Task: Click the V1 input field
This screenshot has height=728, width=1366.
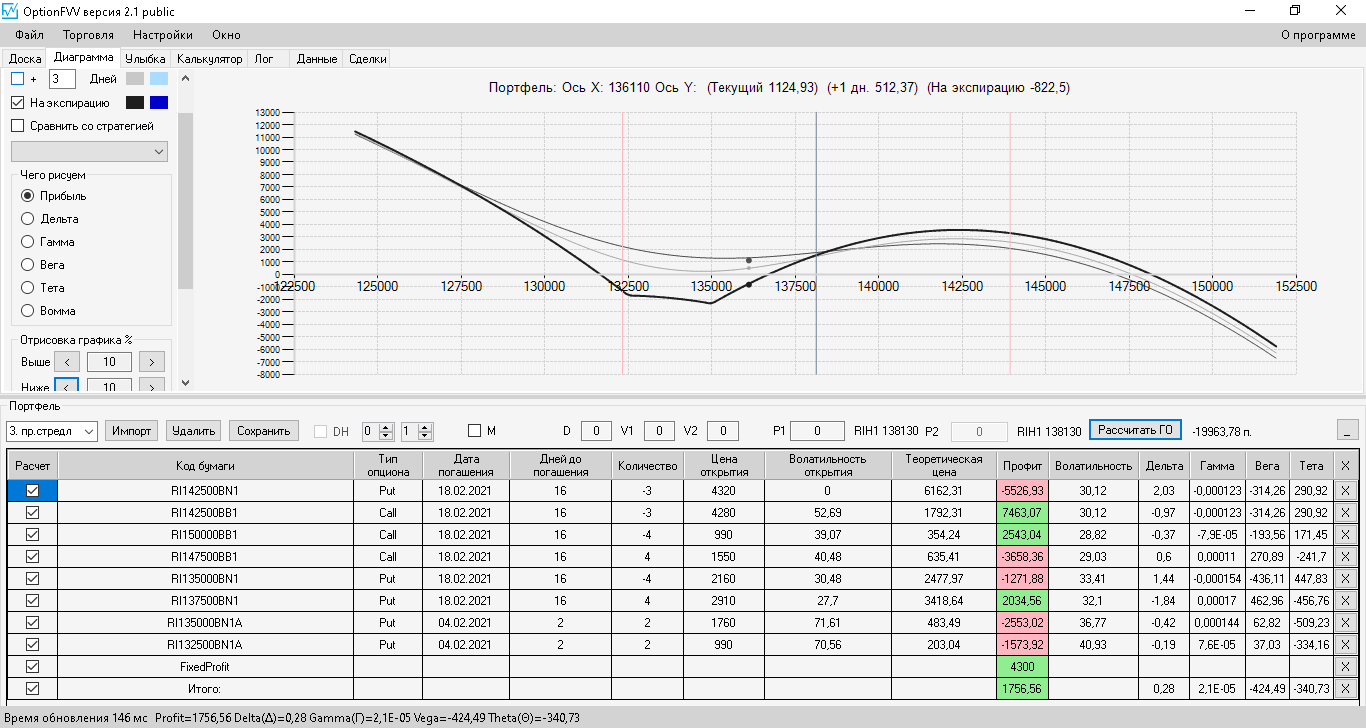Action: 660,431
